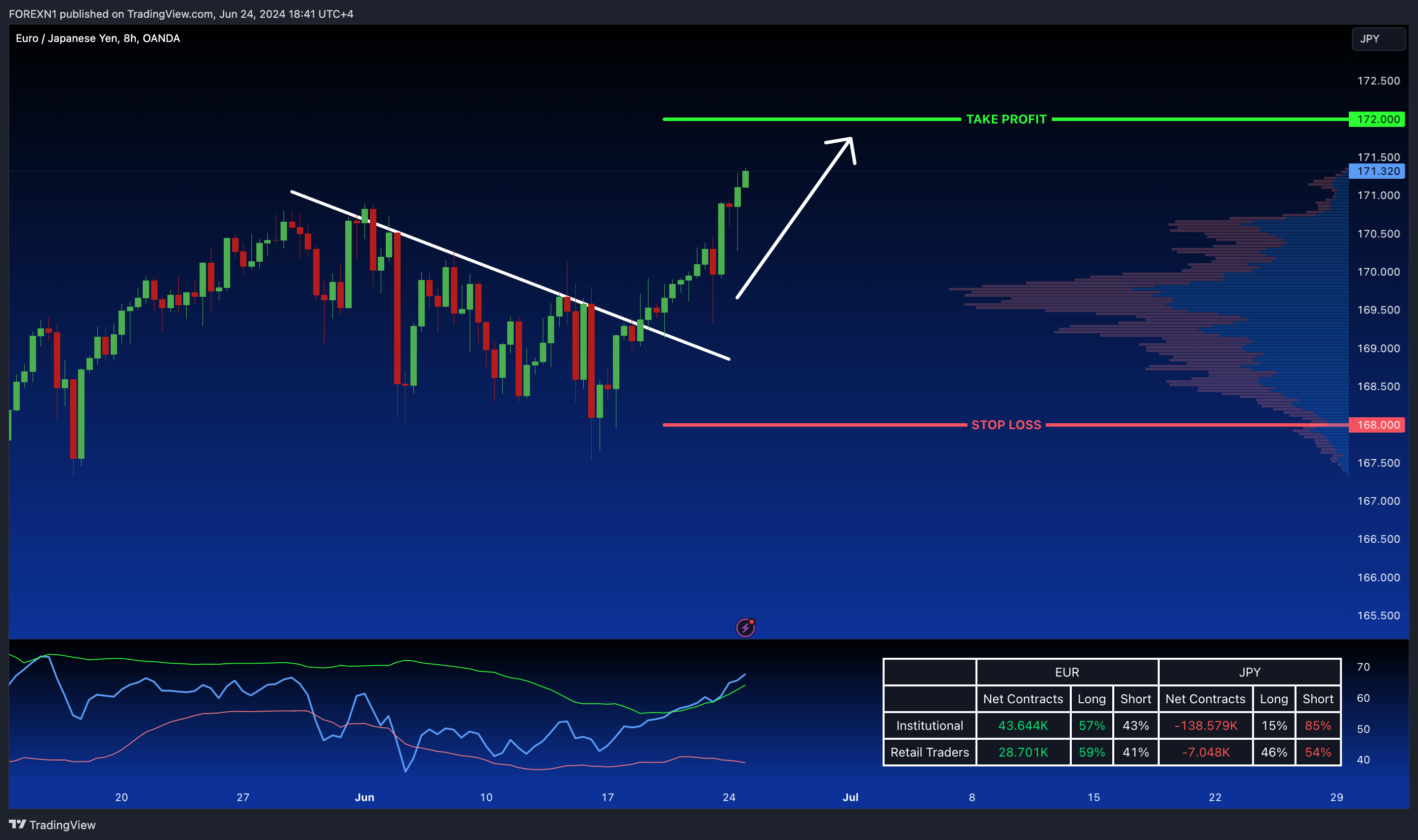Click the 28.701K retail EUR net contracts
Viewport: 1418px width, 840px height.
1023,752
